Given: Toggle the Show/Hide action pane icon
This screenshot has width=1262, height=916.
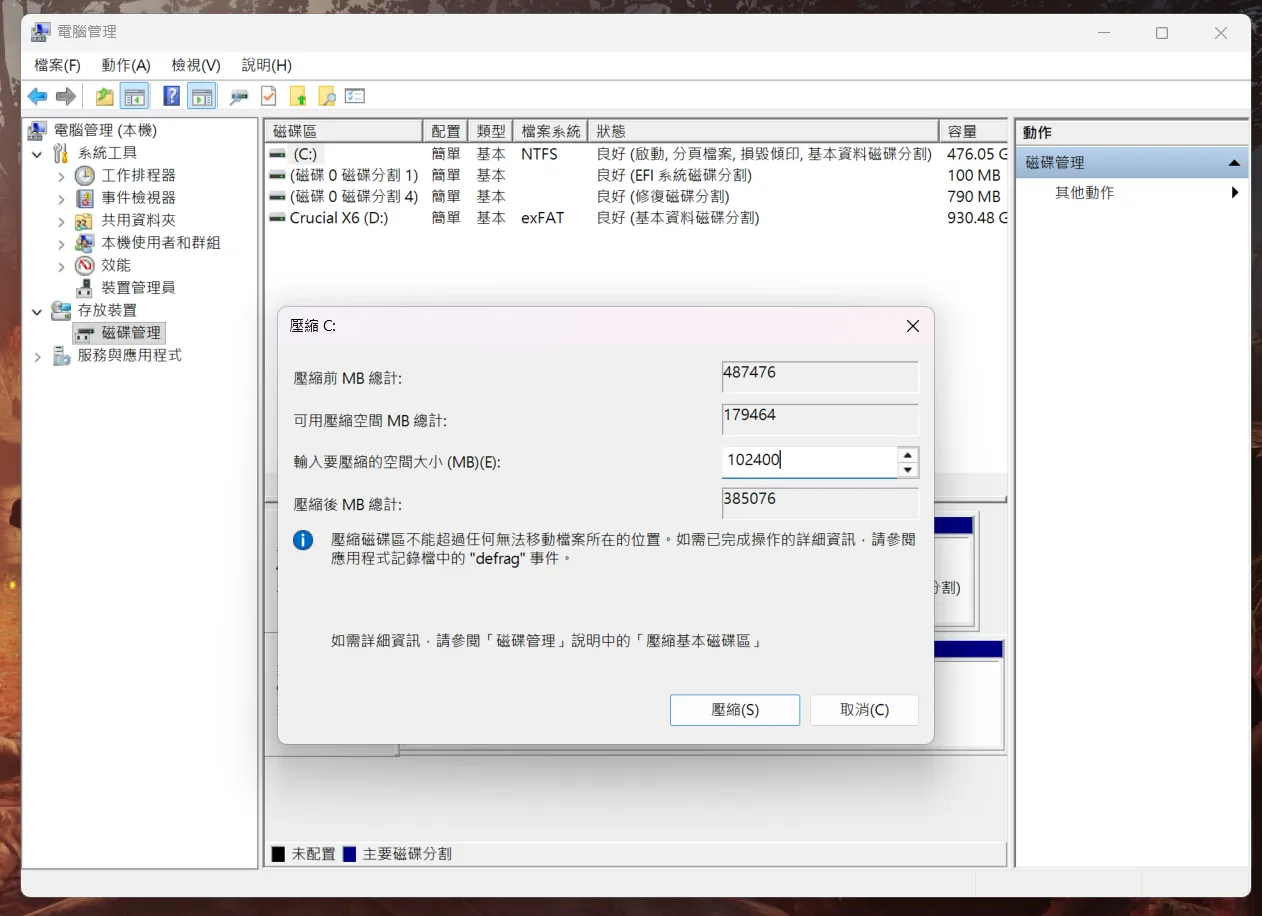Looking at the screenshot, I should coord(201,95).
